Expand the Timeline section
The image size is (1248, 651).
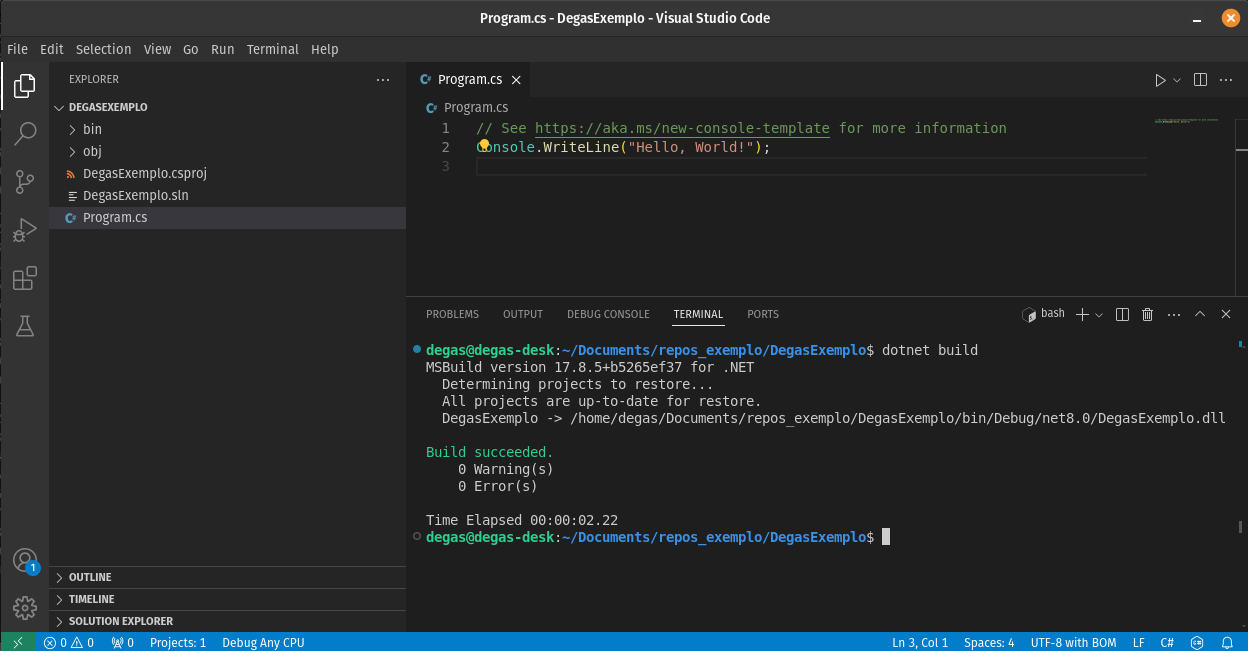[228, 599]
